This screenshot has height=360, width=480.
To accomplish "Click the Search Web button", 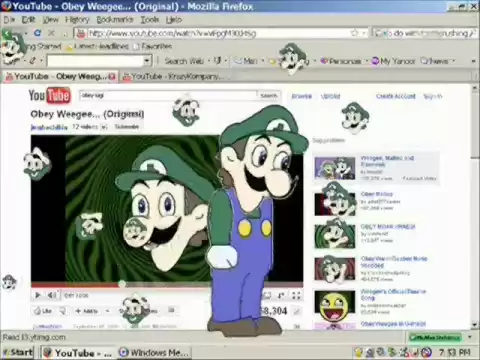I will click(x=184, y=61).
